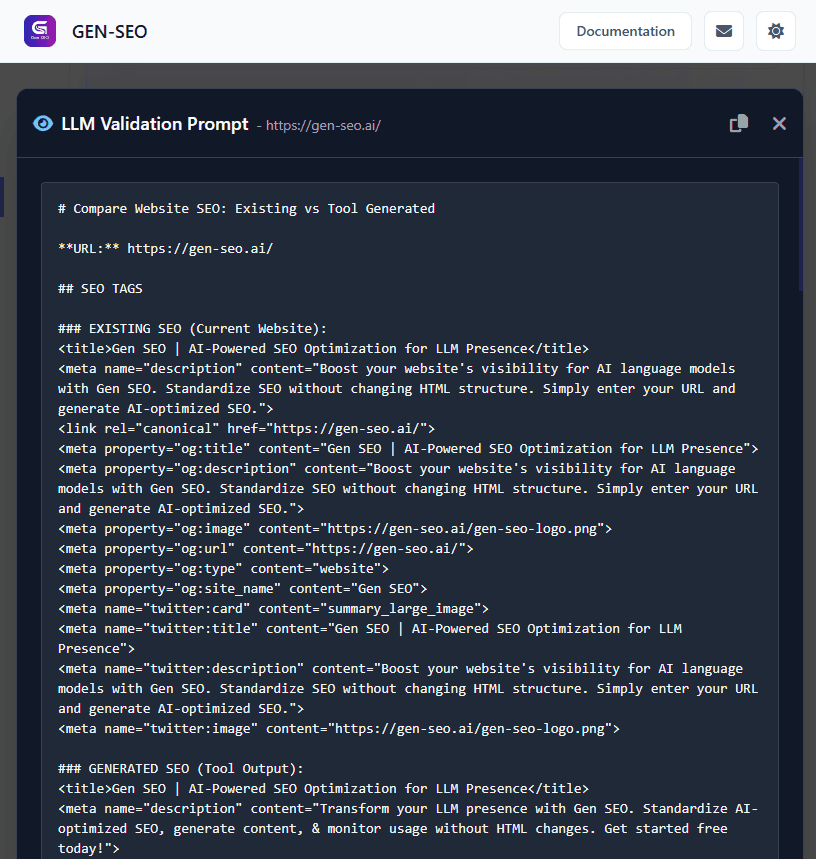Copy the prompt using the copy icon

pos(738,122)
